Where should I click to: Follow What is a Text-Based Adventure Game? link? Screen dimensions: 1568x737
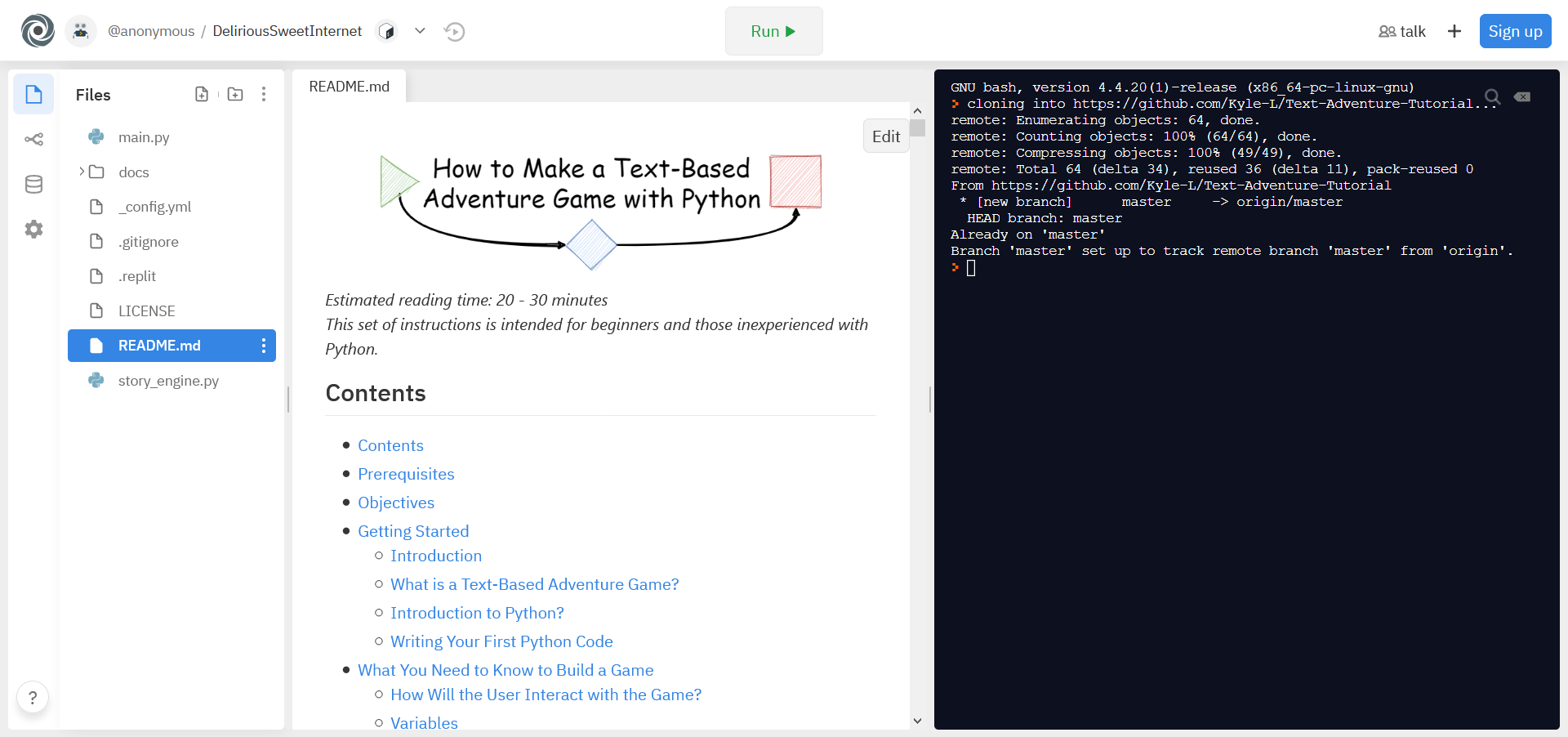coord(534,584)
